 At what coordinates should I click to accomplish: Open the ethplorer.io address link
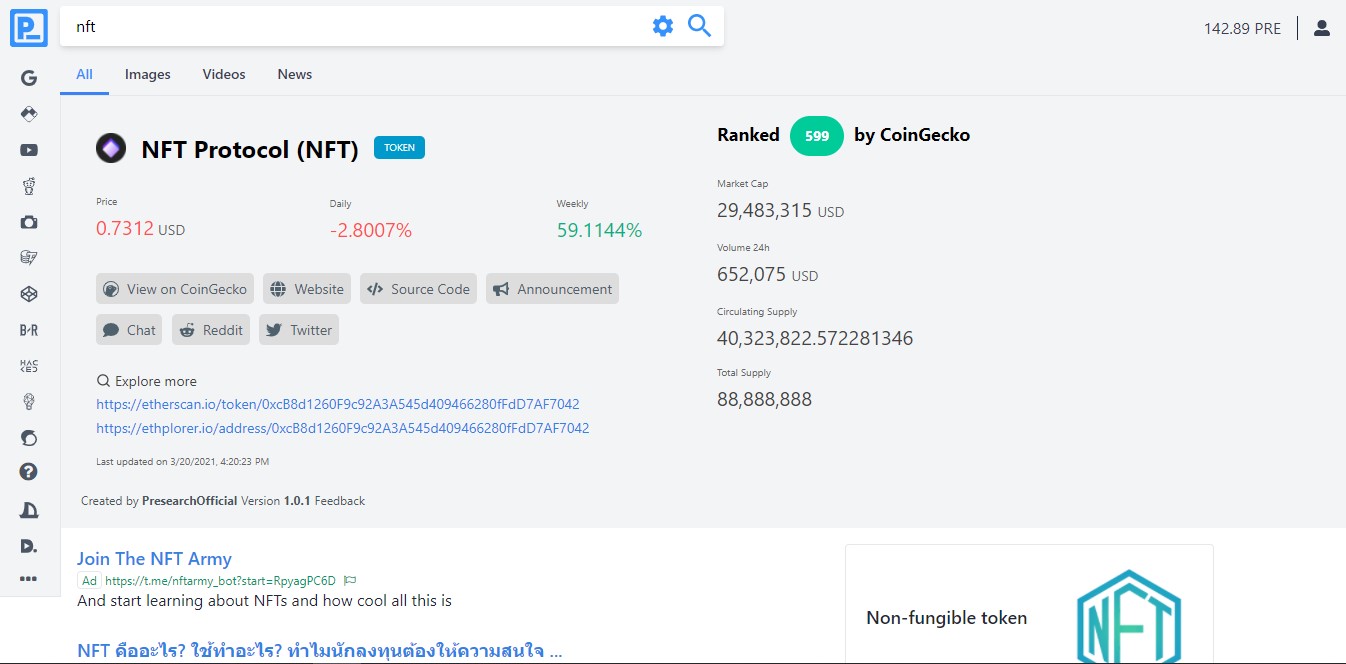click(343, 428)
